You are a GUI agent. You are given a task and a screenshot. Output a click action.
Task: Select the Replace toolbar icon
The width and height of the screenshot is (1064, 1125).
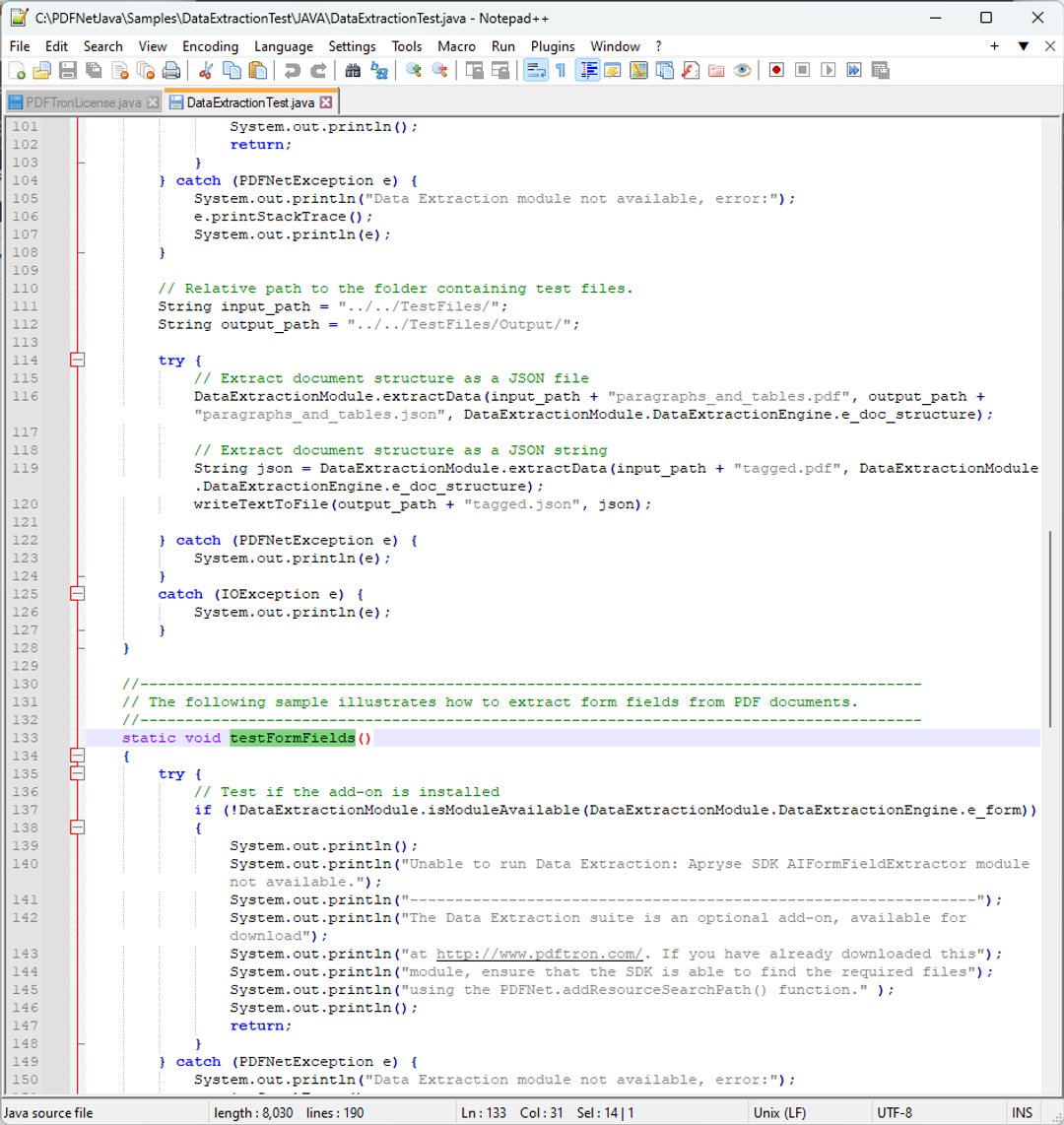pos(377,70)
